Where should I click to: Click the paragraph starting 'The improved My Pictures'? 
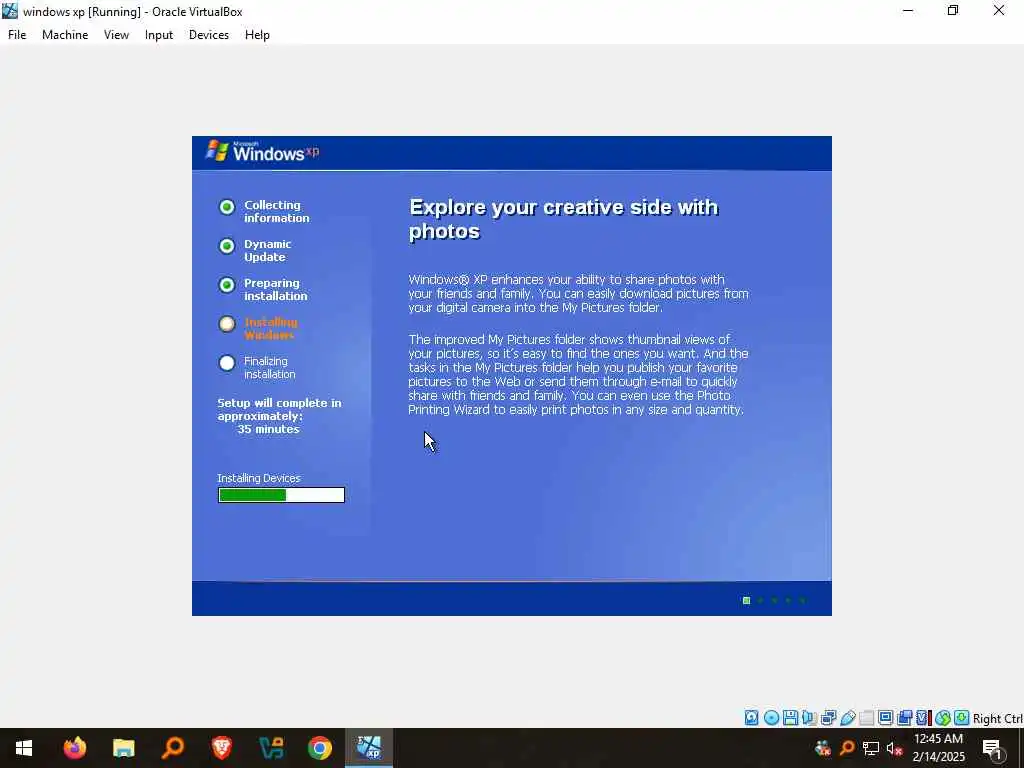578,374
